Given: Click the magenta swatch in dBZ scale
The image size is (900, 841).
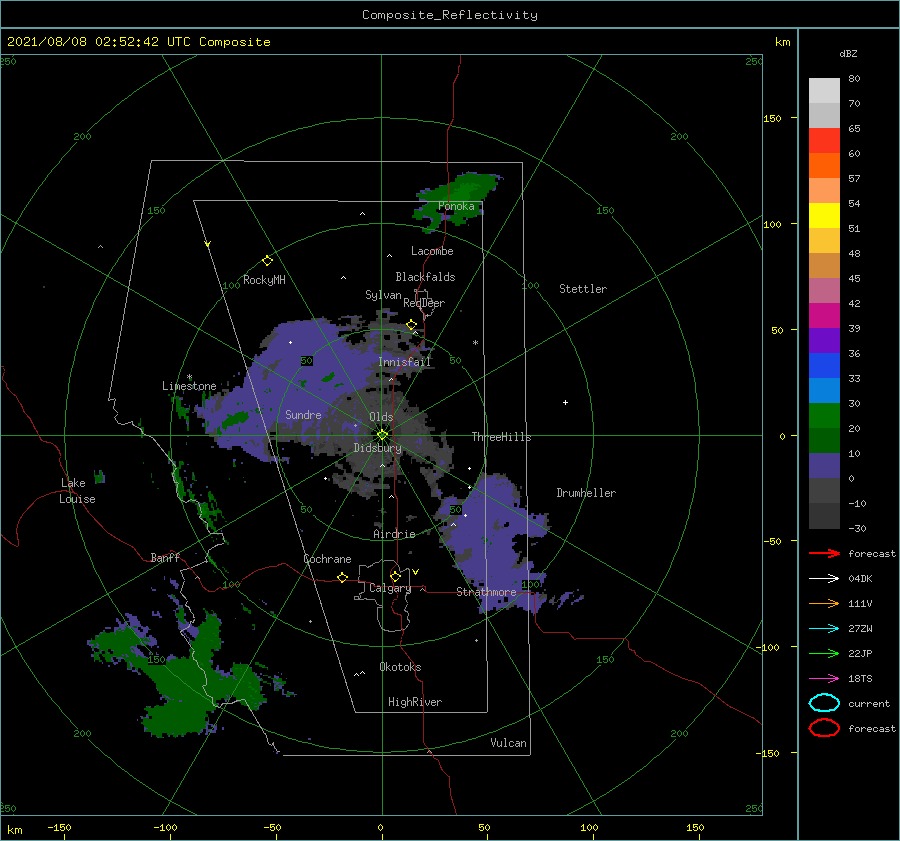Looking at the screenshot, I should [x=824, y=315].
